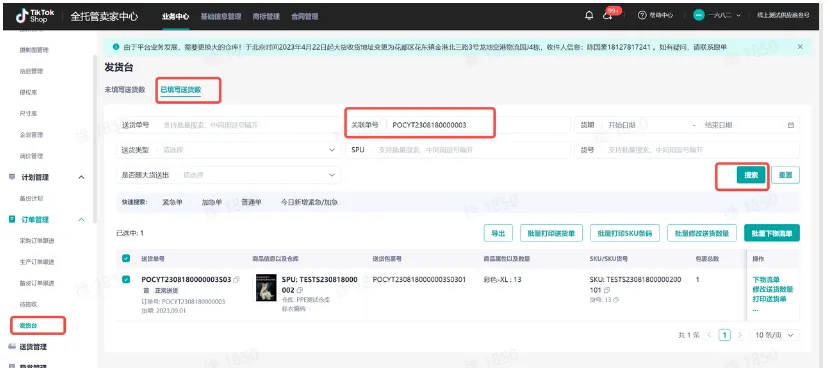Screen dimensions: 829x368
Task: Click 送货管理 sidebar section icon
Action: [12, 347]
